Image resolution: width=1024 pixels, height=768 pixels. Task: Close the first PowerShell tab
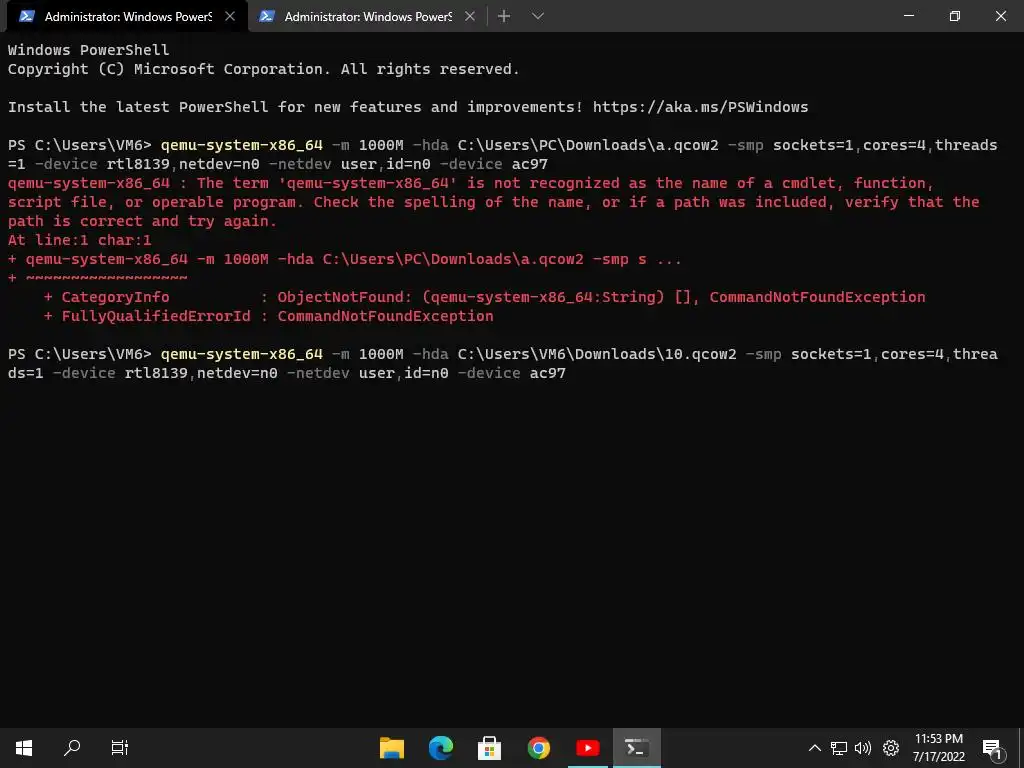coord(230,16)
